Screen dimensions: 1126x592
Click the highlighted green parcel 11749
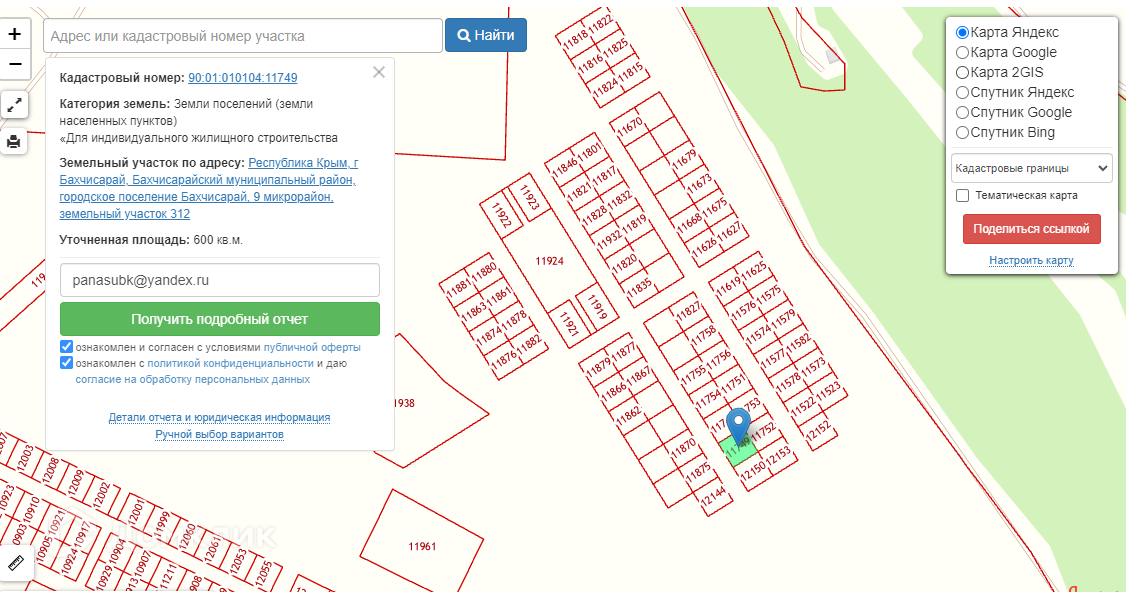738,451
